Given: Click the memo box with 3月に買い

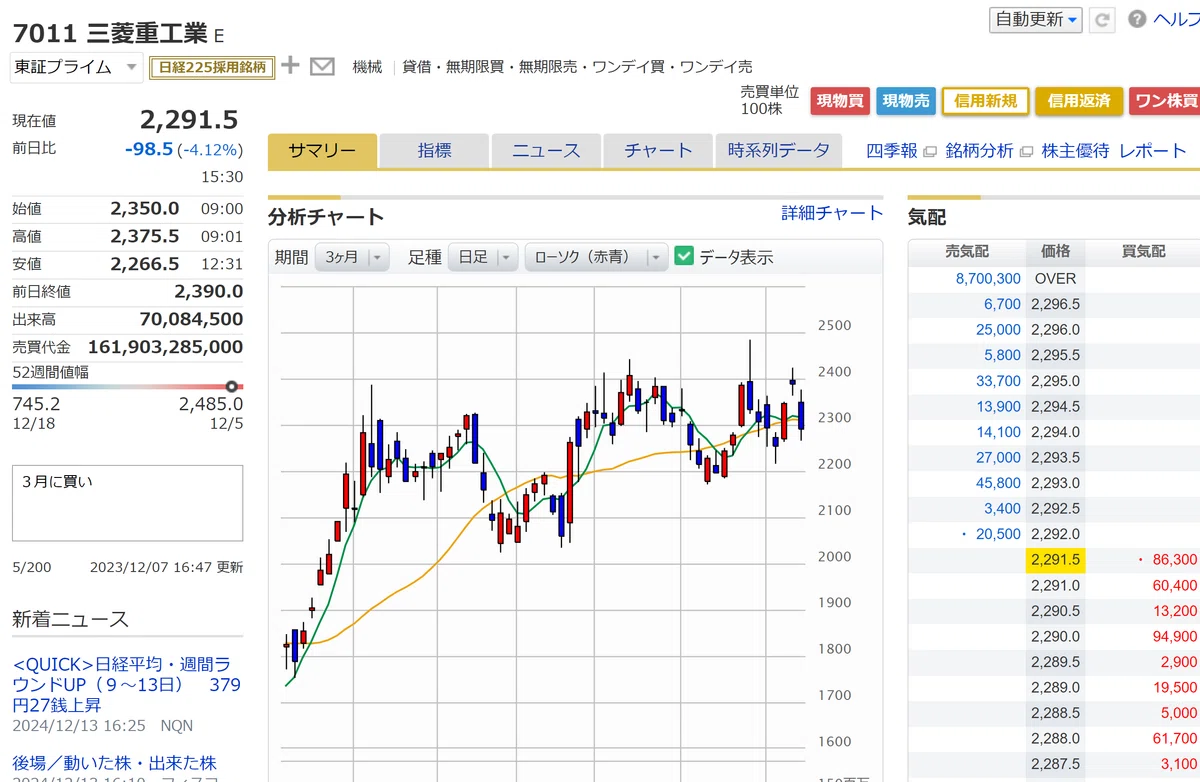Looking at the screenshot, I should [127, 503].
